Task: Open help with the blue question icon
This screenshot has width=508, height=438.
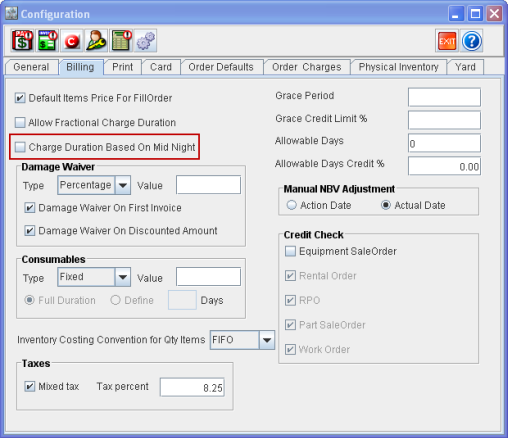Action: [x=471, y=41]
